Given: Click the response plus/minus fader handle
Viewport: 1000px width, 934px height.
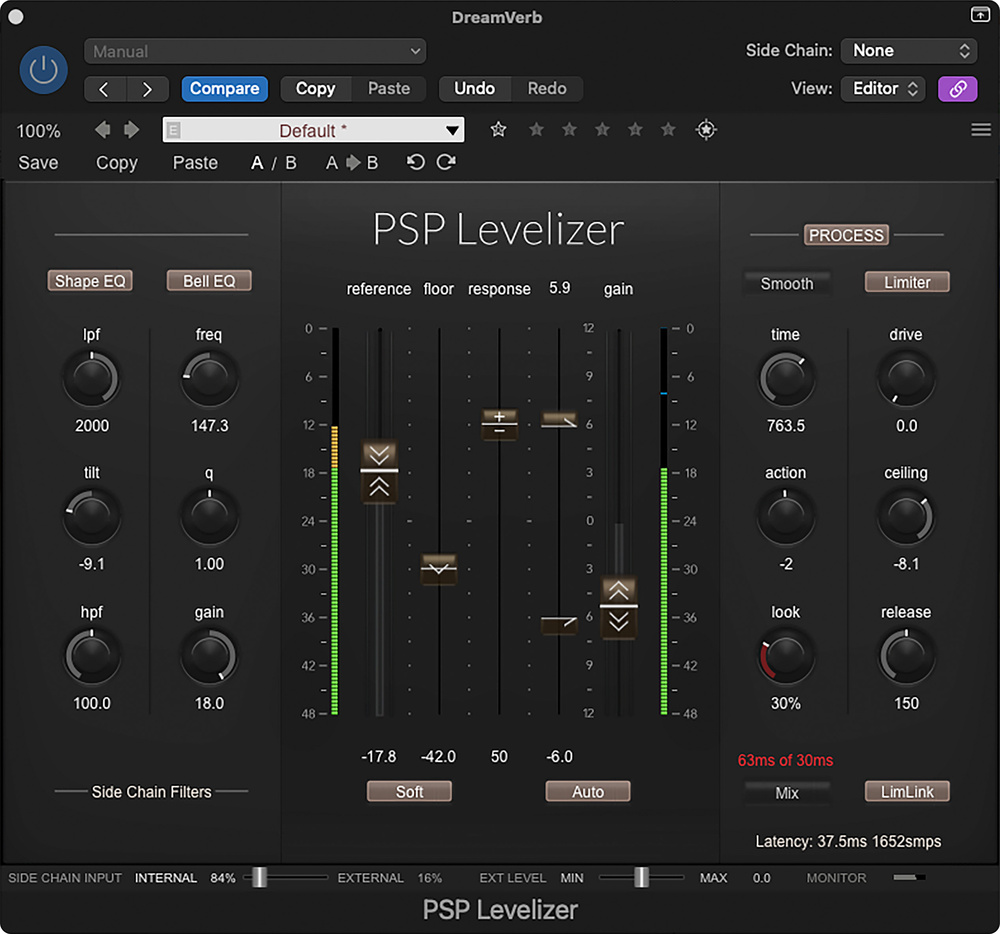Looking at the screenshot, I should point(499,424).
